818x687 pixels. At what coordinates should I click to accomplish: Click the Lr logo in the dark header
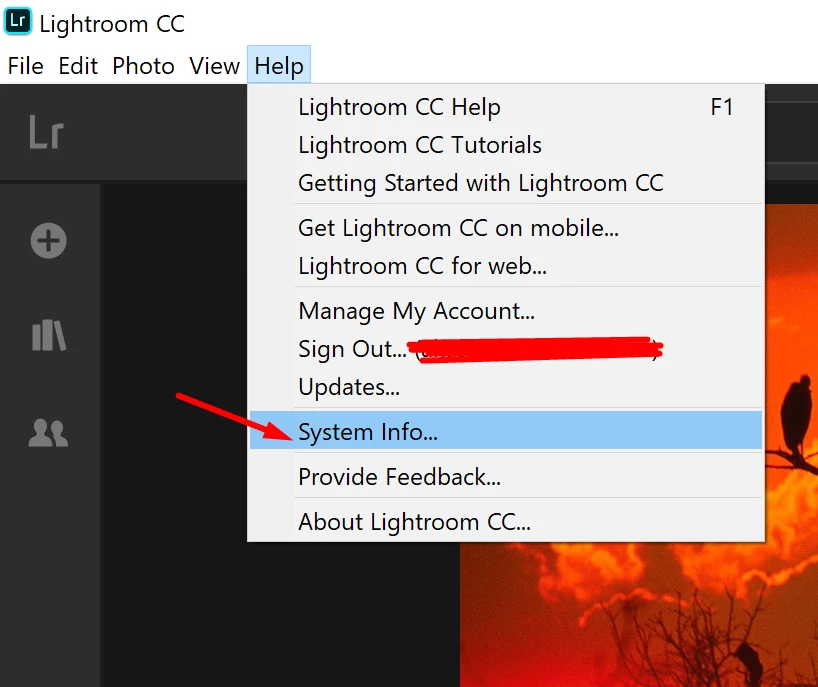click(46, 132)
